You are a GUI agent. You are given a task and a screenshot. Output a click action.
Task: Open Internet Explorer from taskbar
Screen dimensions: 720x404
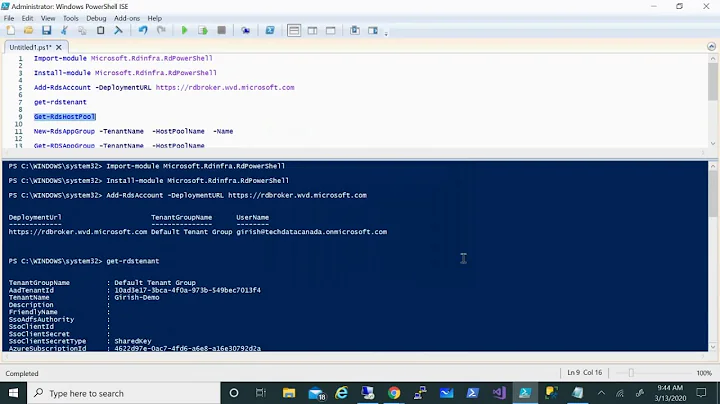point(342,393)
